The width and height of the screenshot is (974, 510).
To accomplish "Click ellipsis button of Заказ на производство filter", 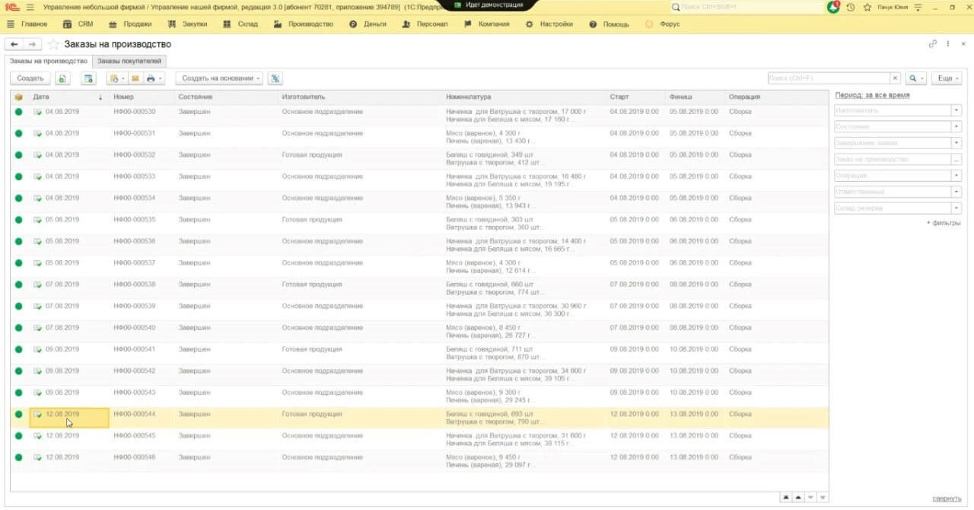I will pos(957,160).
